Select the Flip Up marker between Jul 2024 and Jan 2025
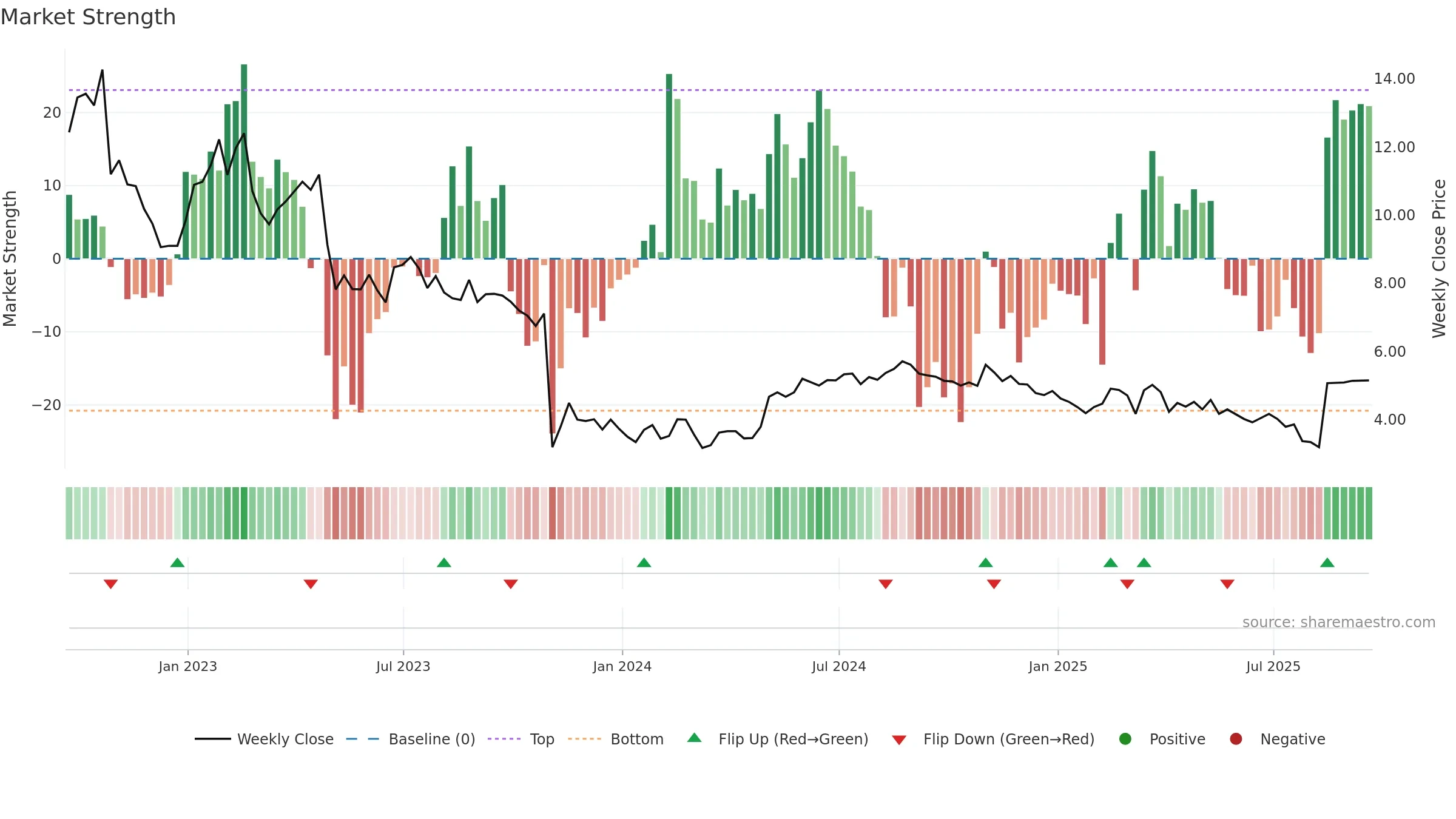Screen dimensions: 1456x819 (x=986, y=562)
